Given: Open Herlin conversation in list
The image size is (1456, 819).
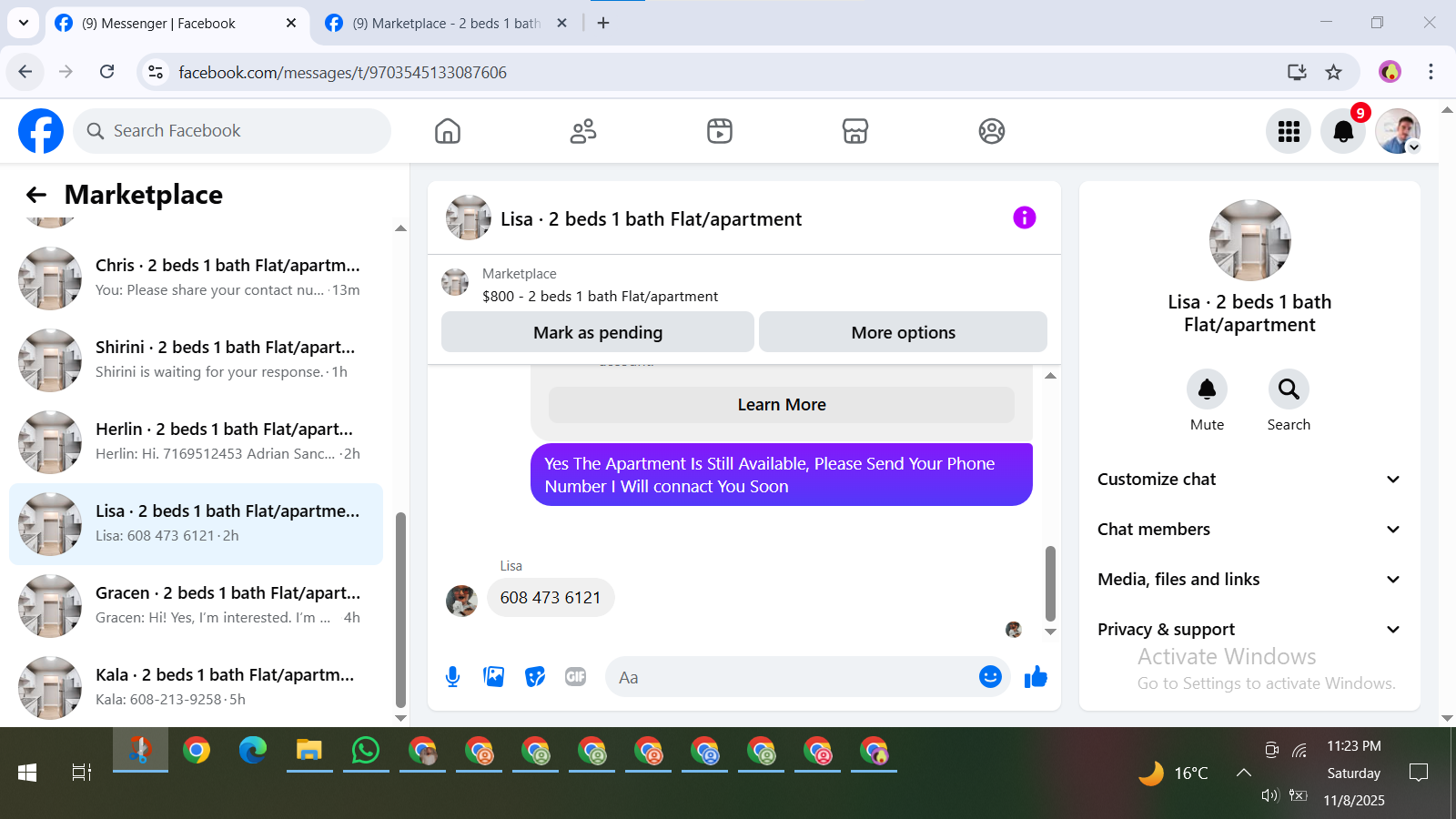Looking at the screenshot, I should (196, 441).
